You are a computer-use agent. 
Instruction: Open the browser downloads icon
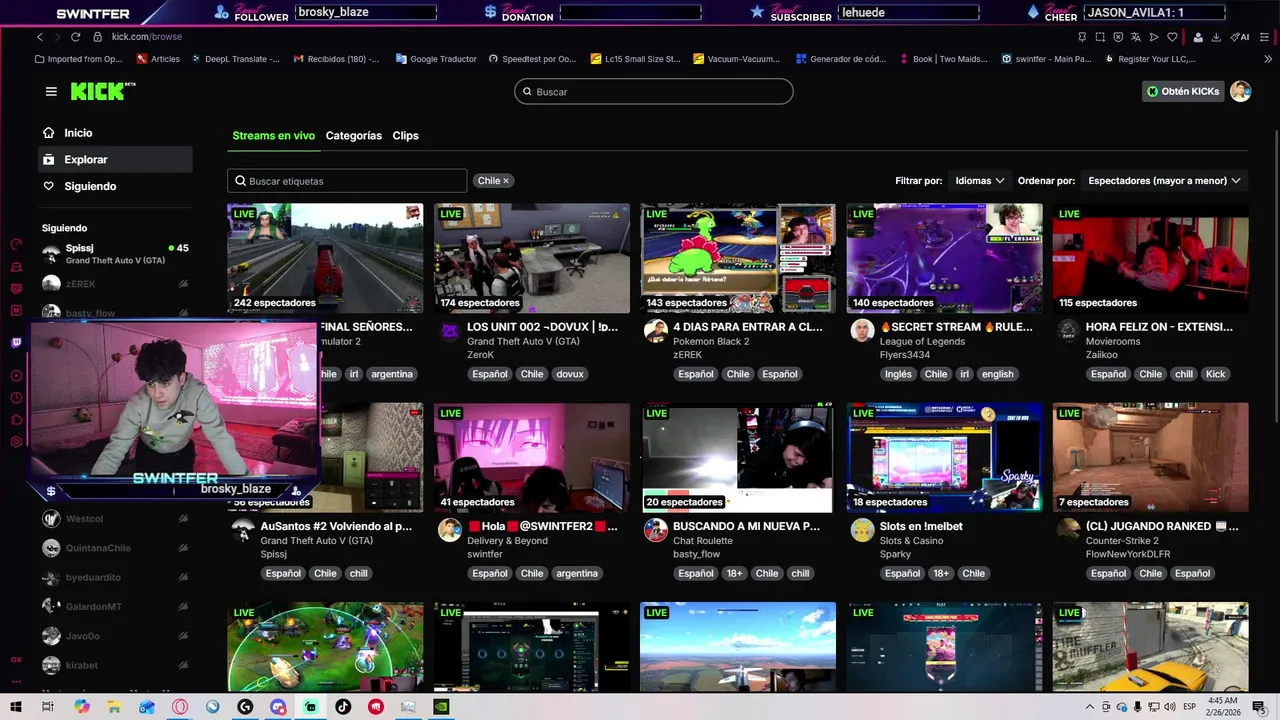click(x=1216, y=37)
